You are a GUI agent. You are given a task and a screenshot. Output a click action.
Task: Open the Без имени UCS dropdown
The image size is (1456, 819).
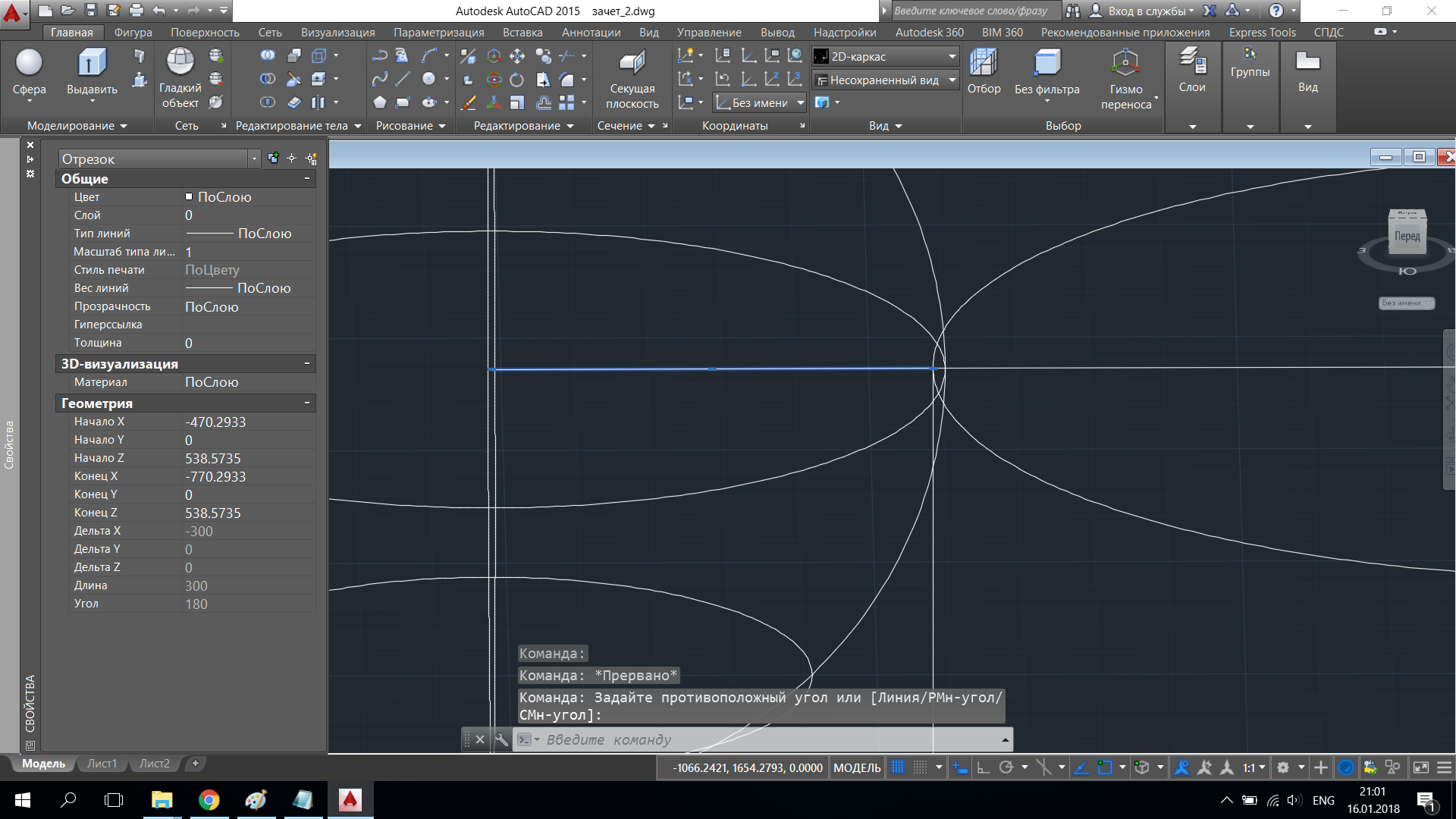point(760,102)
